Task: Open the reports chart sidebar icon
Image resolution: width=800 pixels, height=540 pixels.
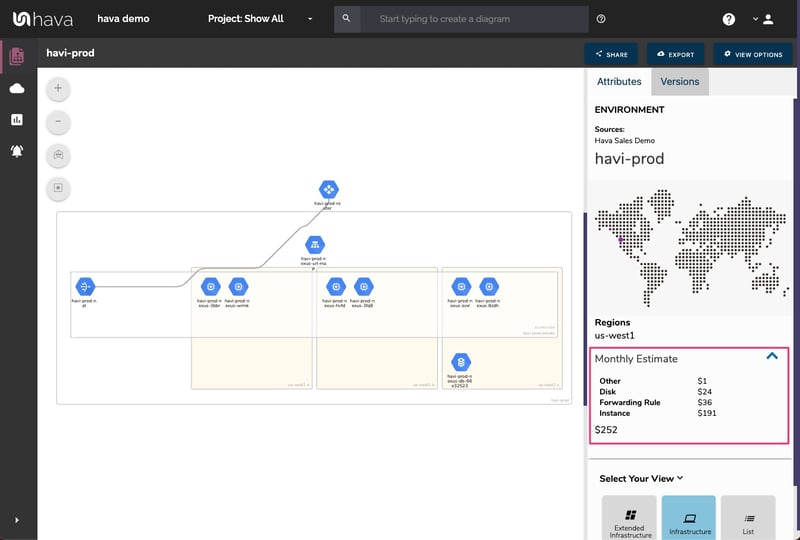Action: click(x=17, y=120)
